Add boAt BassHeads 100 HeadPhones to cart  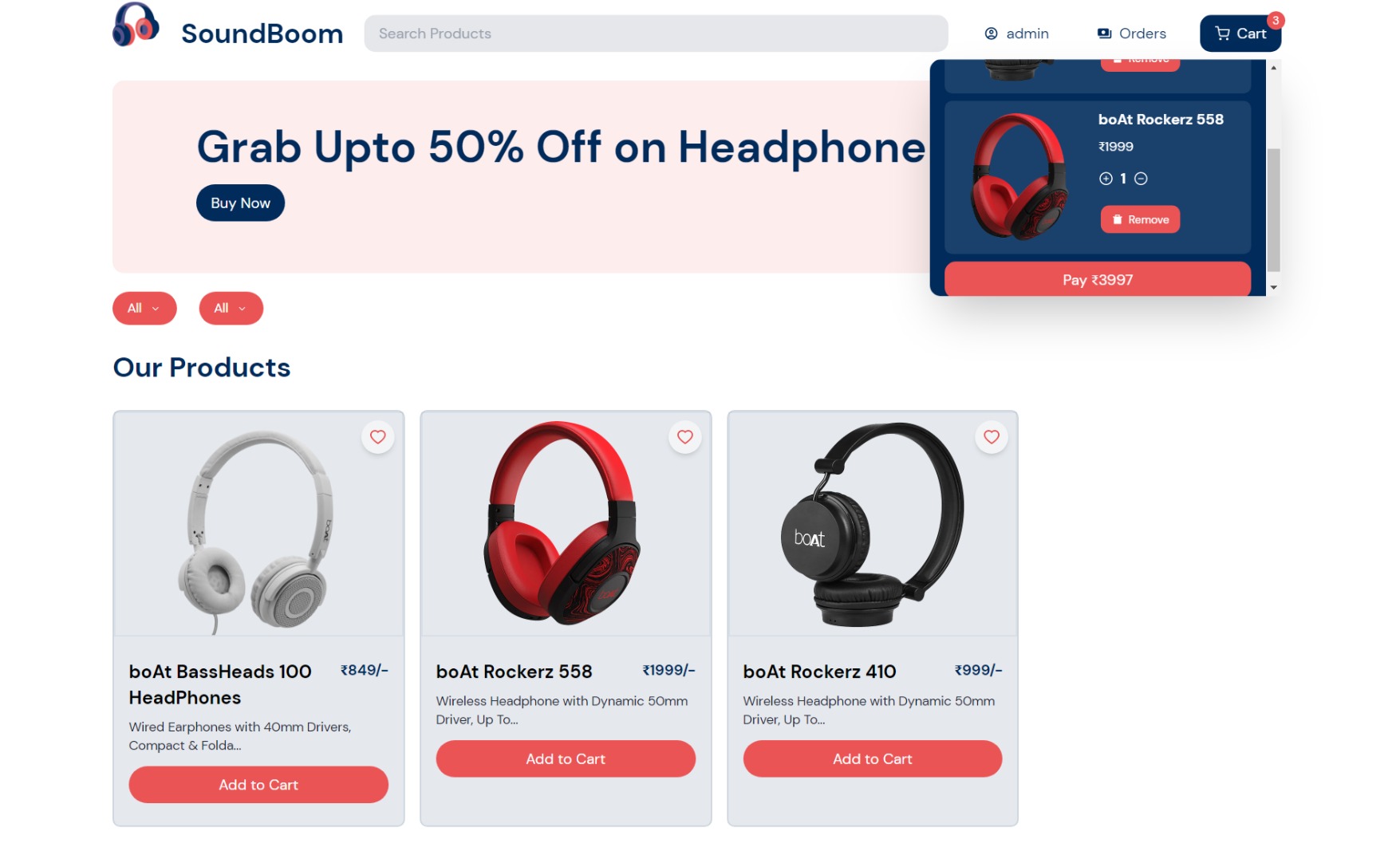pyautogui.click(x=258, y=785)
